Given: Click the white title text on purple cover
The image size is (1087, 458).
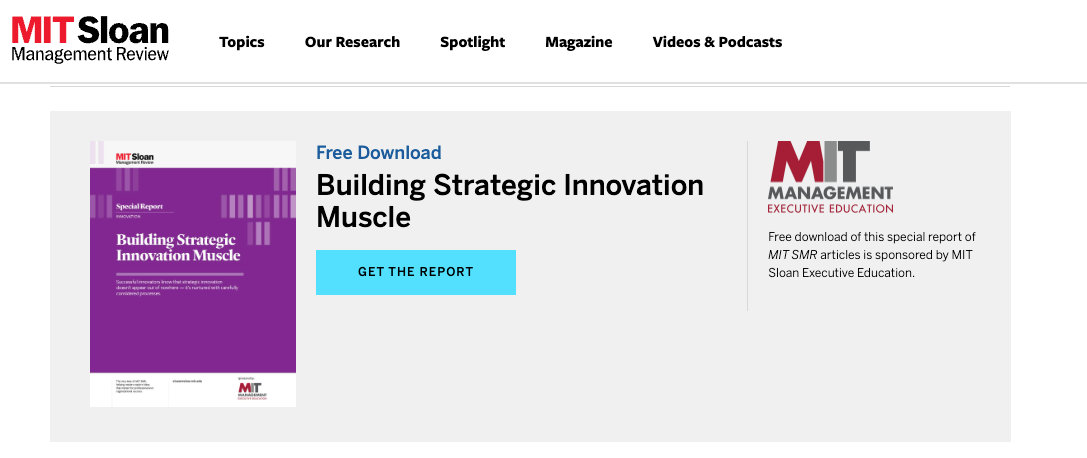Looking at the screenshot, I should tap(178, 247).
